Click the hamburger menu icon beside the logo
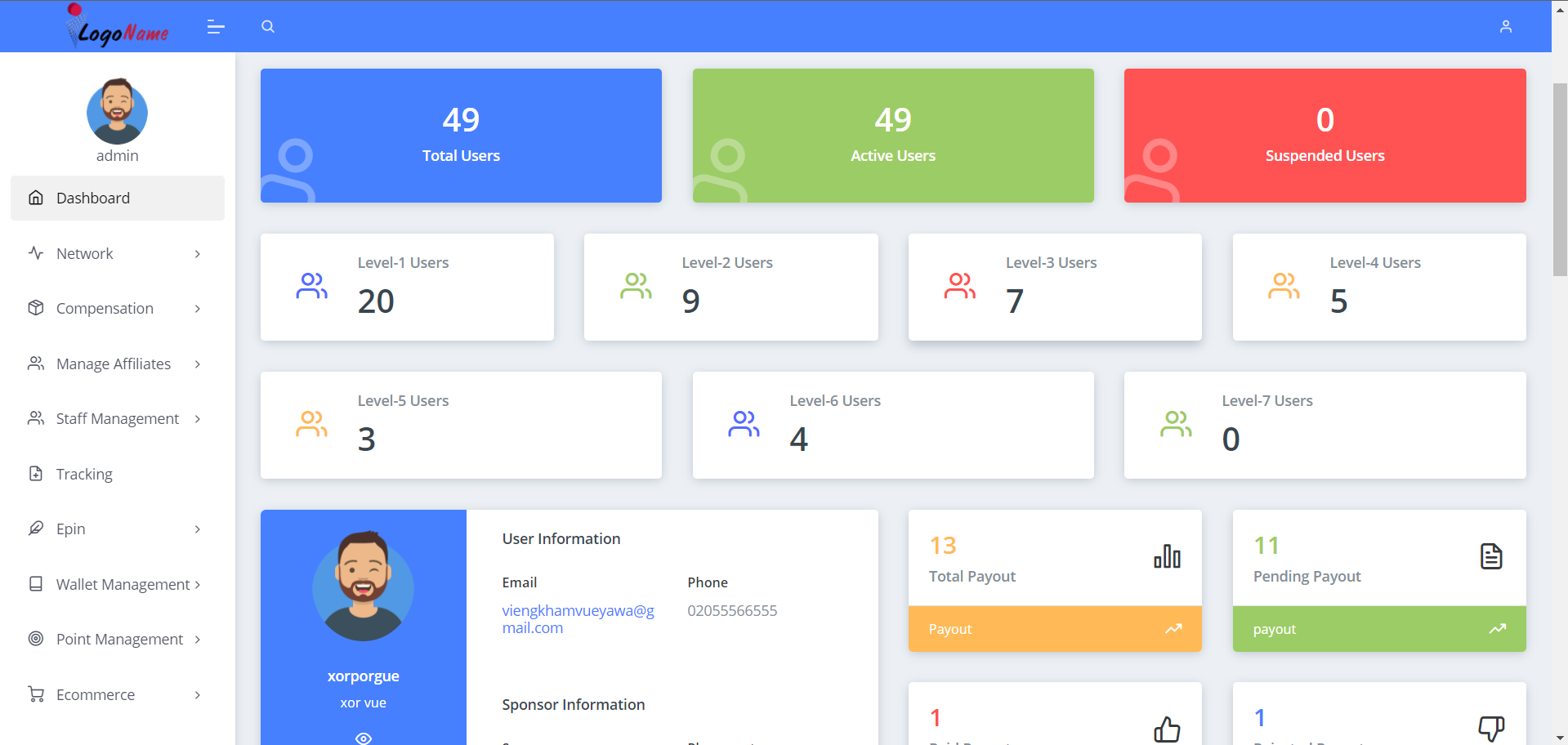1568x745 pixels. [x=216, y=26]
